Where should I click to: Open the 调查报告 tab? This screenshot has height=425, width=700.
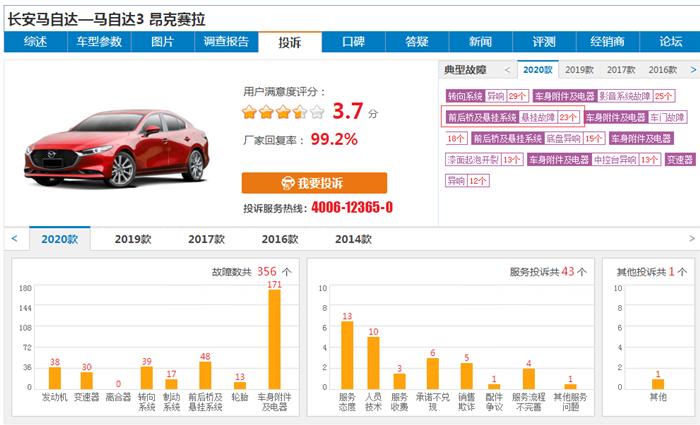[x=226, y=42]
